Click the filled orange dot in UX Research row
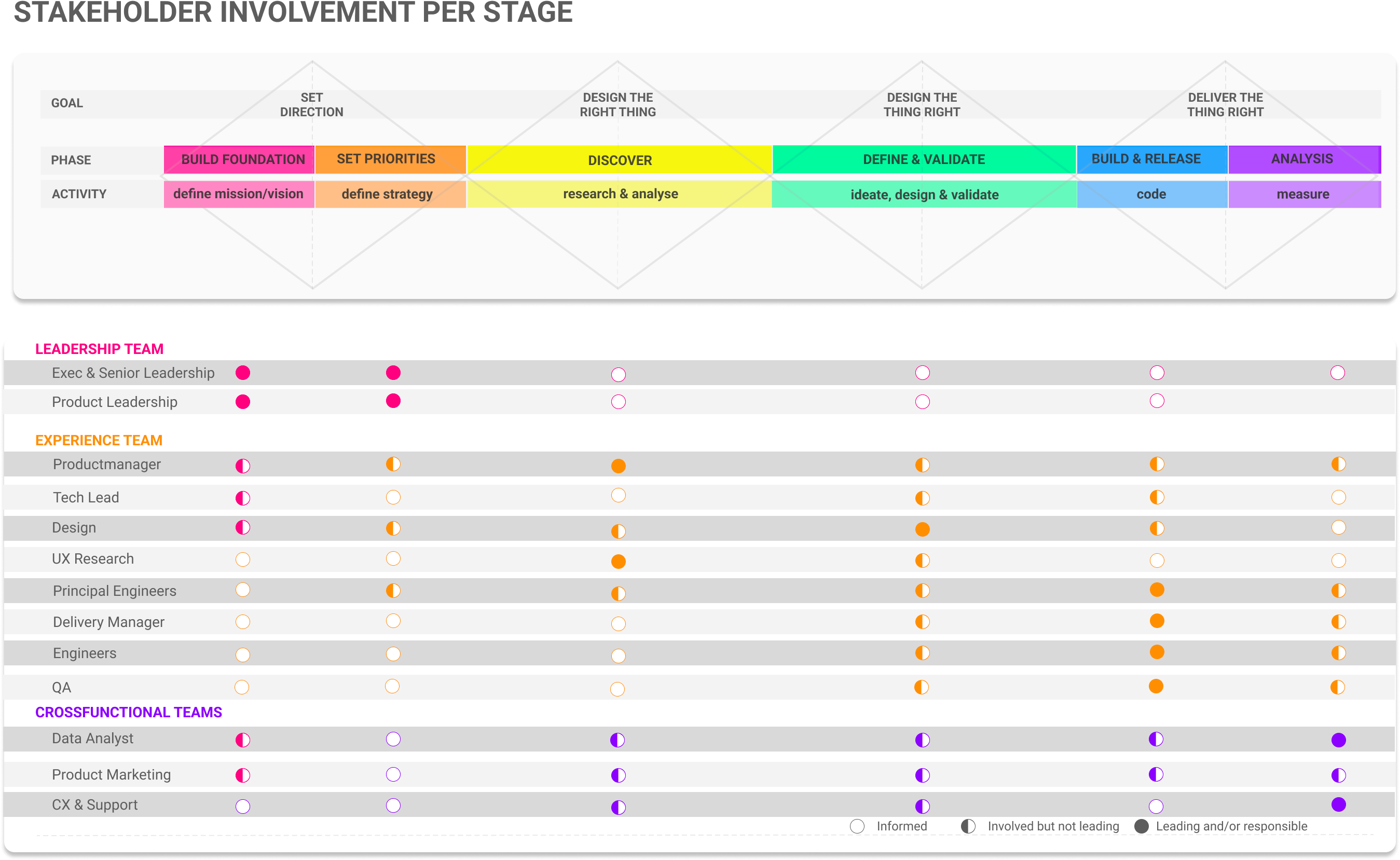 tap(618, 562)
